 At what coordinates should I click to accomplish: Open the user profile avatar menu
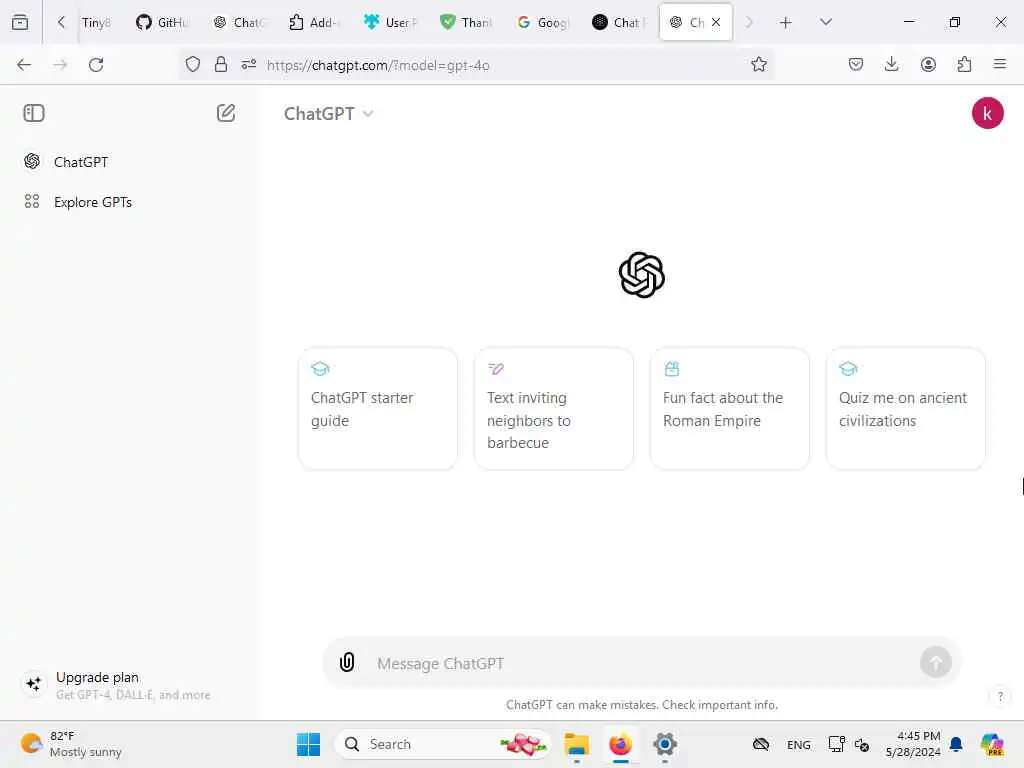pos(987,113)
